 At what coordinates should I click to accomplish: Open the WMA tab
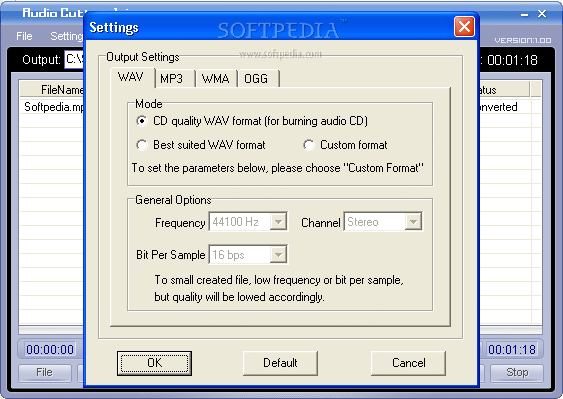(216, 78)
